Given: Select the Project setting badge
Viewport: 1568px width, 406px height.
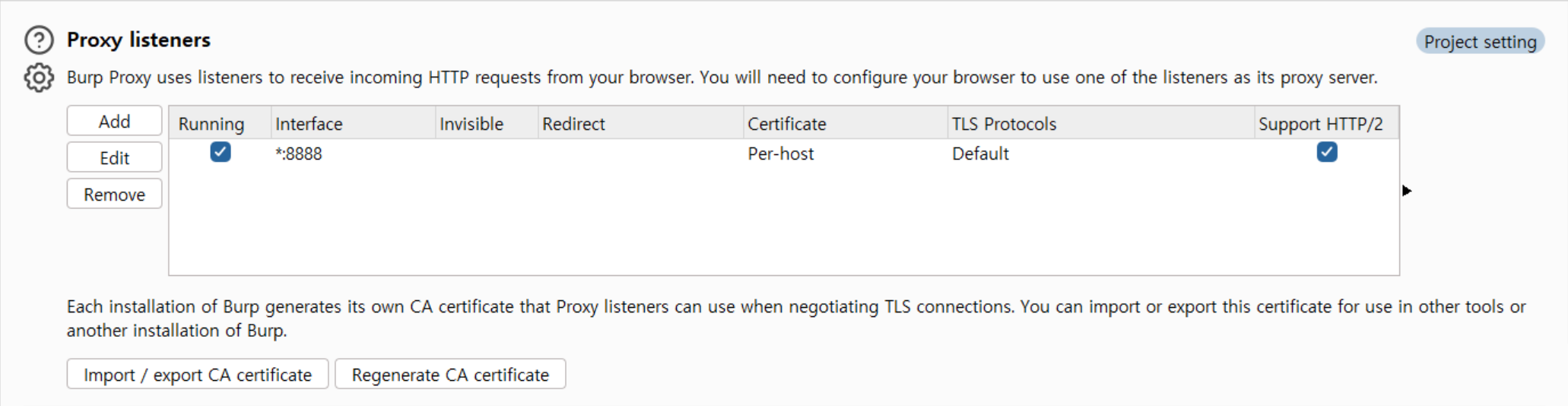Looking at the screenshot, I should [1480, 41].
